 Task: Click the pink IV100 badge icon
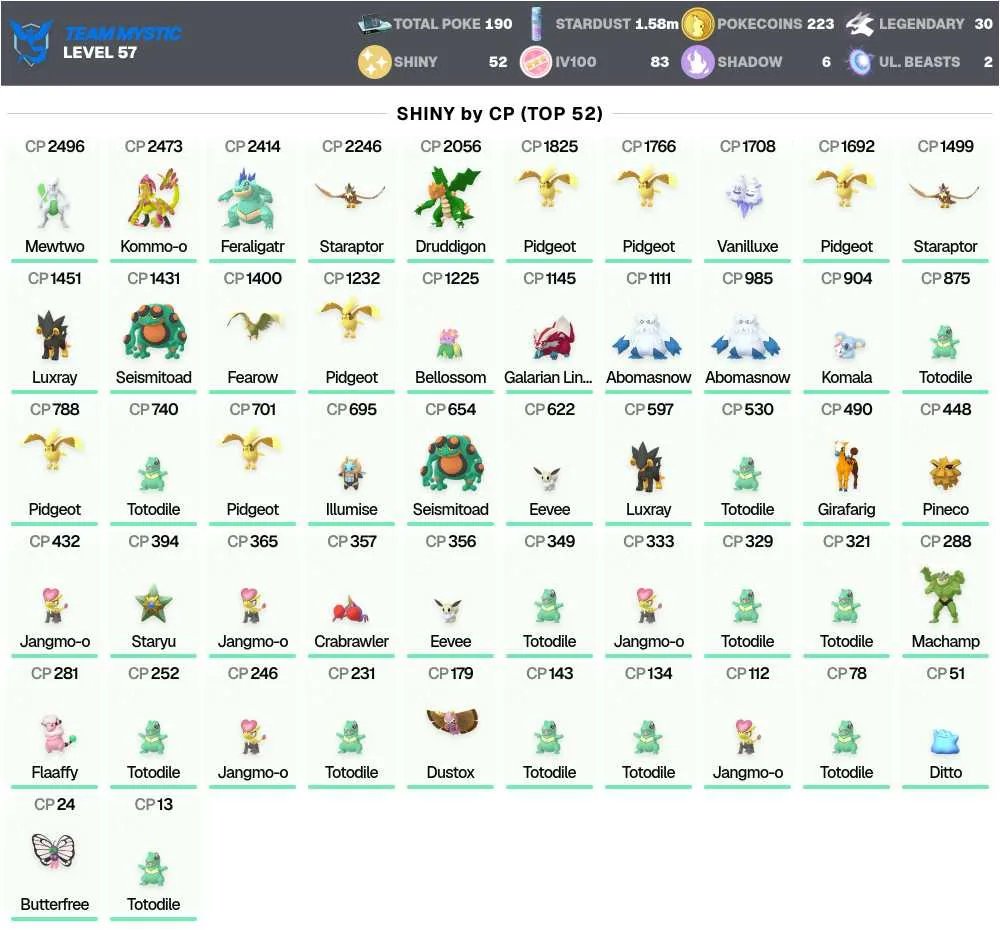click(x=536, y=62)
